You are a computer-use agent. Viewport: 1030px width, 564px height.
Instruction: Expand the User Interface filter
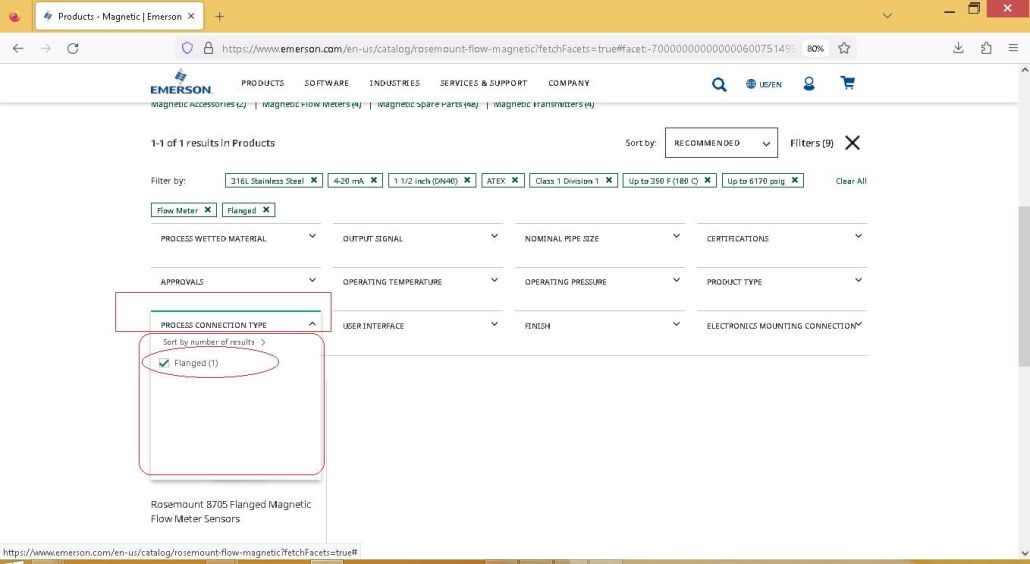[418, 325]
